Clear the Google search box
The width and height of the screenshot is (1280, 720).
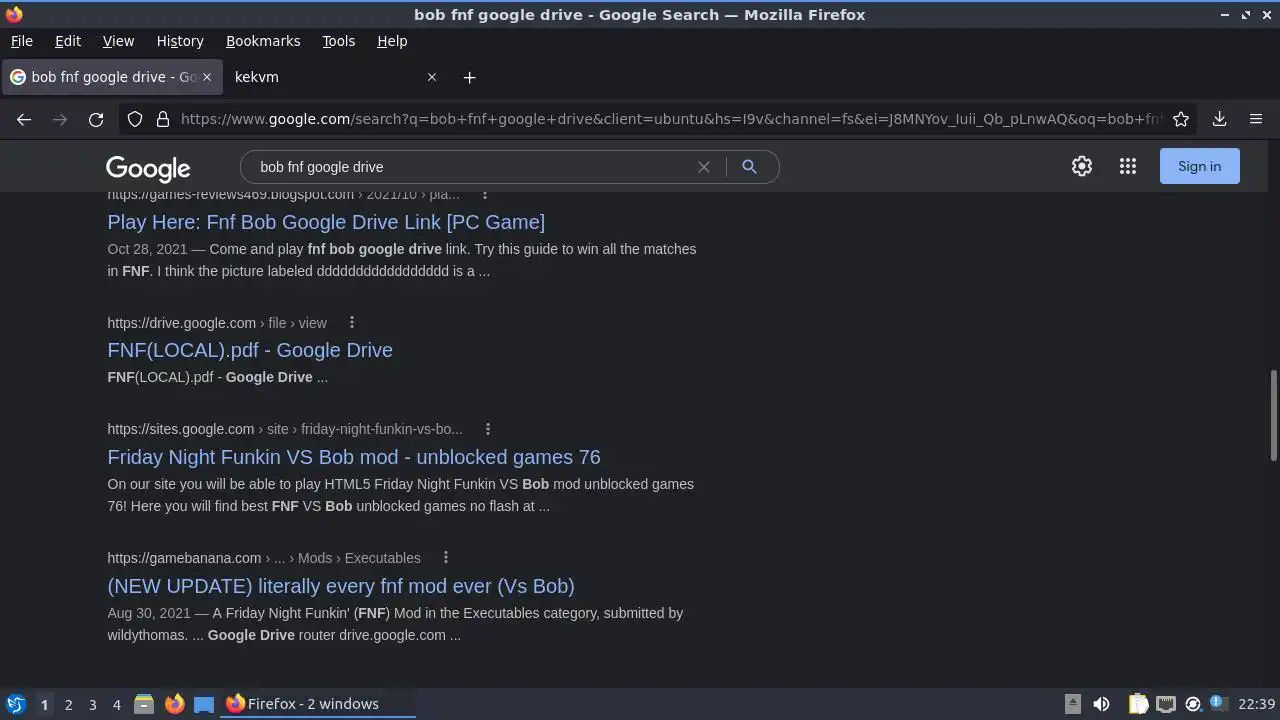point(704,167)
